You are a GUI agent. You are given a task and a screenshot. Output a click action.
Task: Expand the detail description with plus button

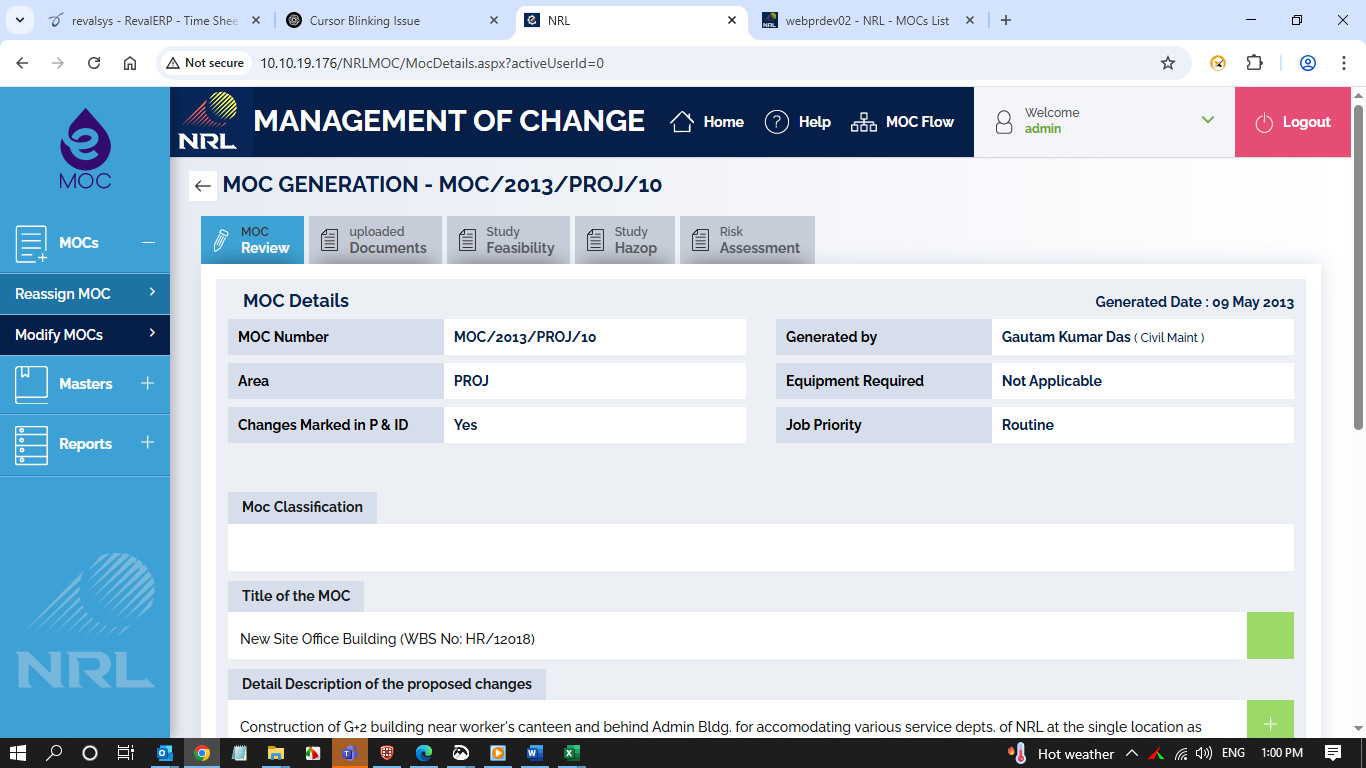tap(1270, 723)
